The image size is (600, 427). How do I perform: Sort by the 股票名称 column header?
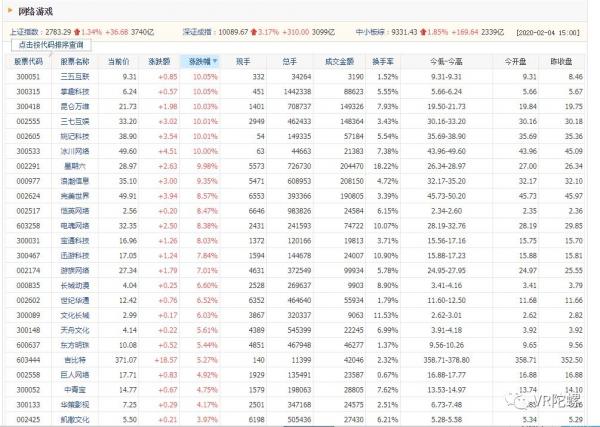(75, 62)
